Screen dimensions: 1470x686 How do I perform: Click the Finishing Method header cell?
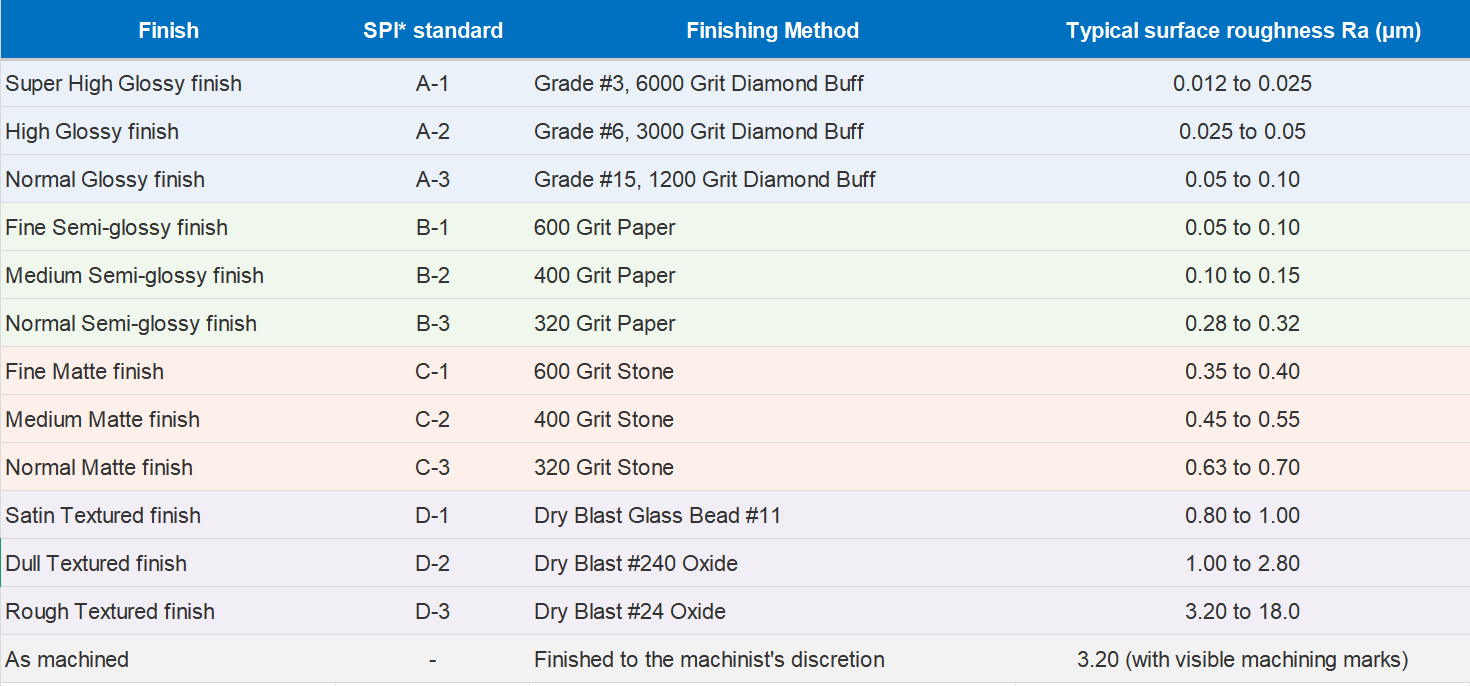(x=772, y=30)
